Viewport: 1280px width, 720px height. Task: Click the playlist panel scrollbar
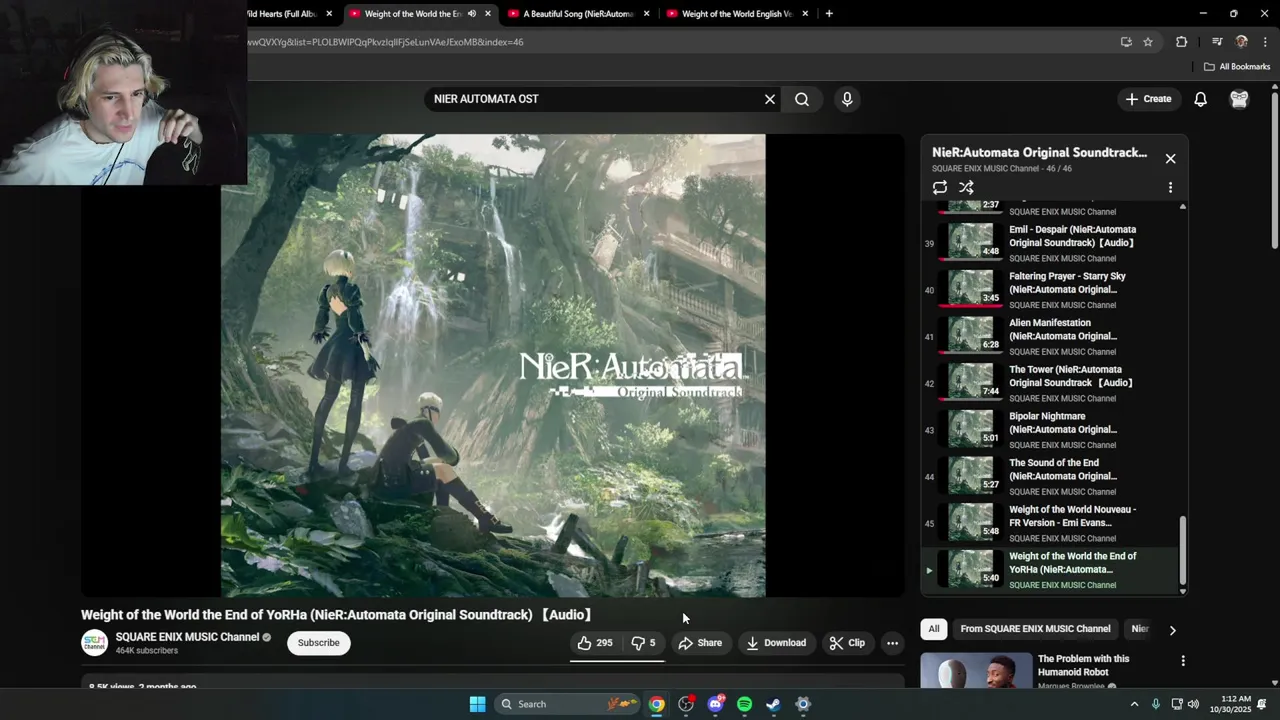point(1183,550)
